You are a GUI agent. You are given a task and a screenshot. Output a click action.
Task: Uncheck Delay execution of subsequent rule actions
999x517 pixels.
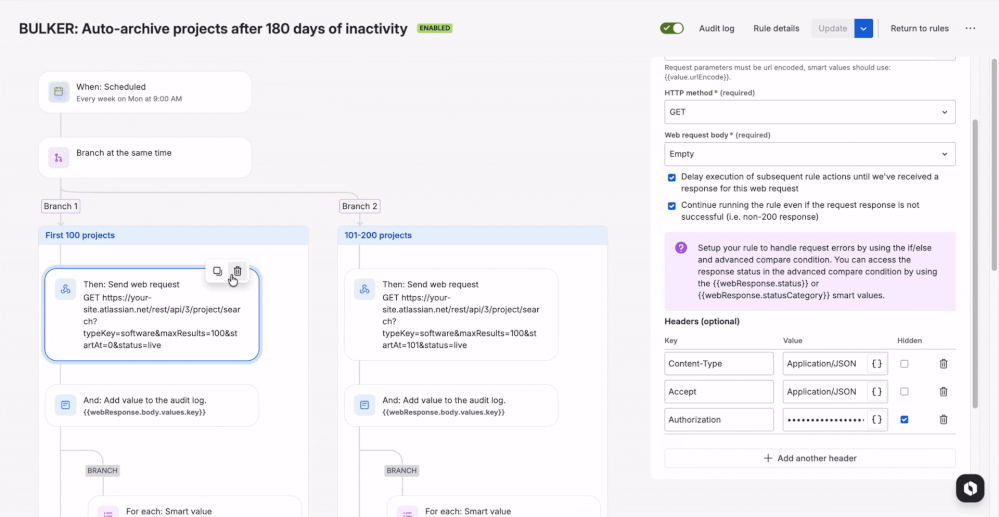(672, 177)
